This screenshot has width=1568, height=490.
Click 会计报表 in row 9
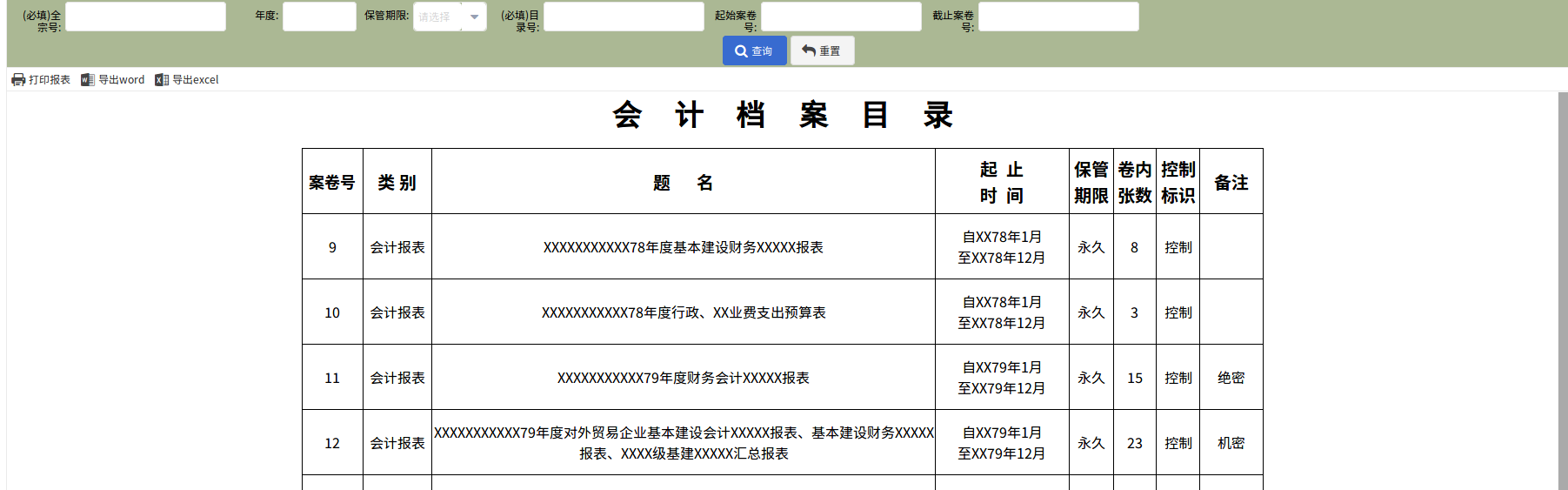[x=397, y=247]
